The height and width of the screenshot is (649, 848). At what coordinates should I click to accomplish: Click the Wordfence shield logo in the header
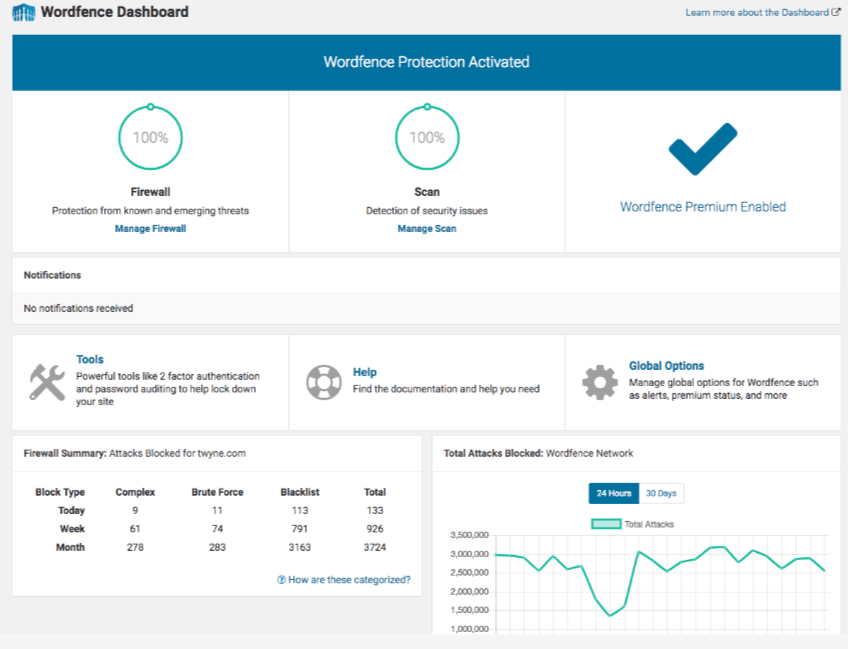point(25,12)
